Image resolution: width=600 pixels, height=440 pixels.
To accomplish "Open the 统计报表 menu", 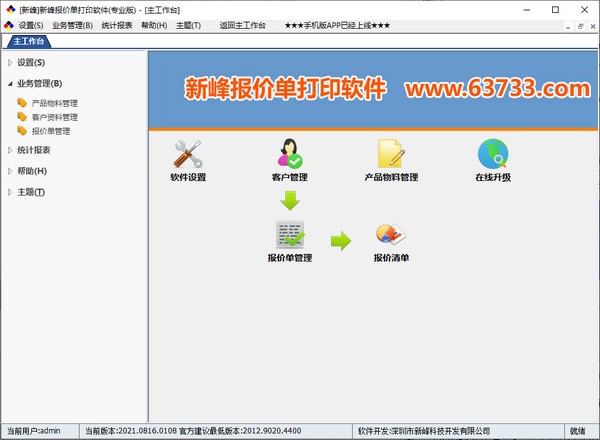I will click(117, 26).
